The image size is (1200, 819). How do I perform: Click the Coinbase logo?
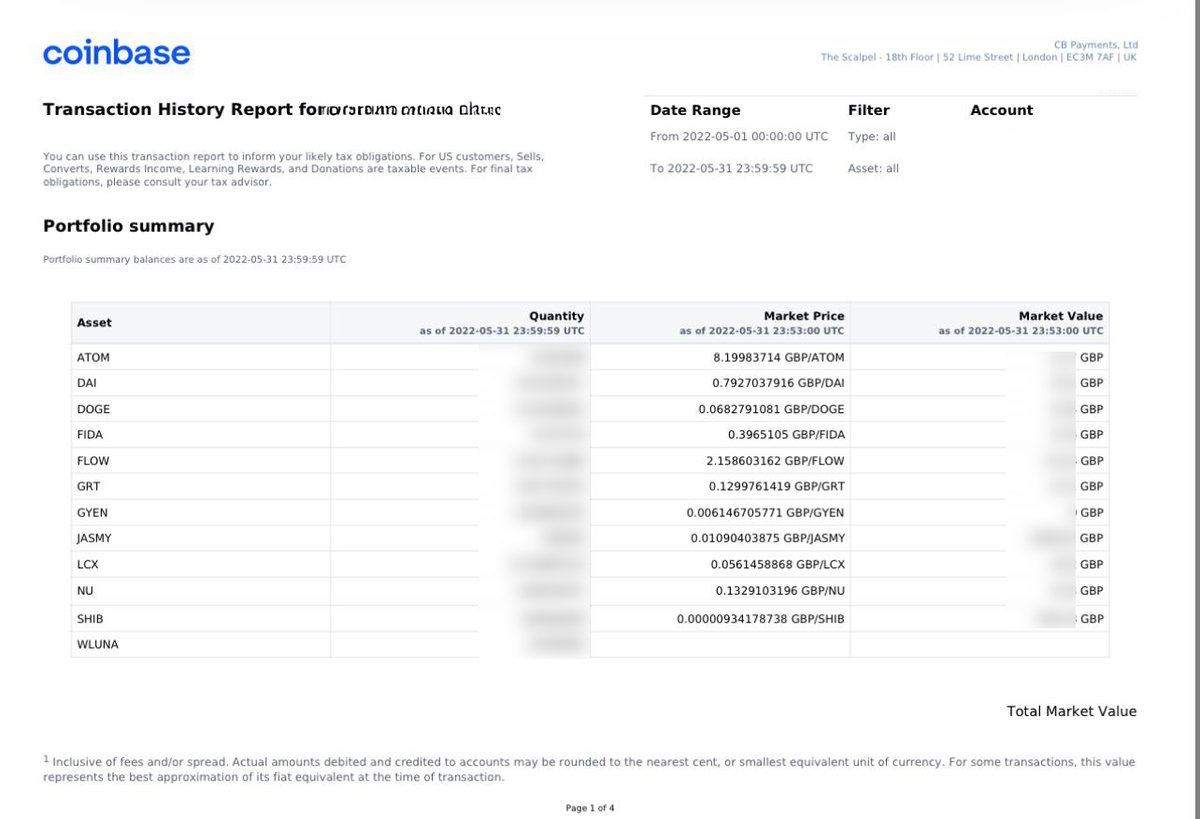tap(116, 52)
